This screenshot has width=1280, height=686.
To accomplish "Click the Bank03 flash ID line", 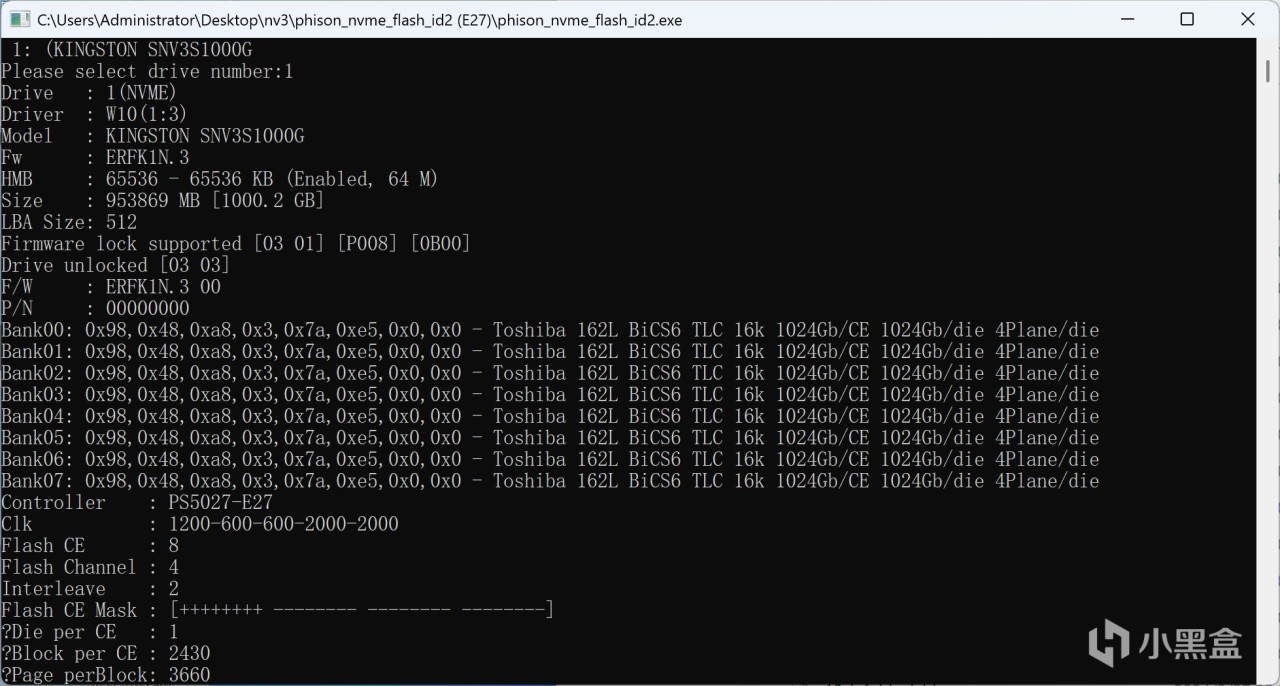I will (550, 394).
